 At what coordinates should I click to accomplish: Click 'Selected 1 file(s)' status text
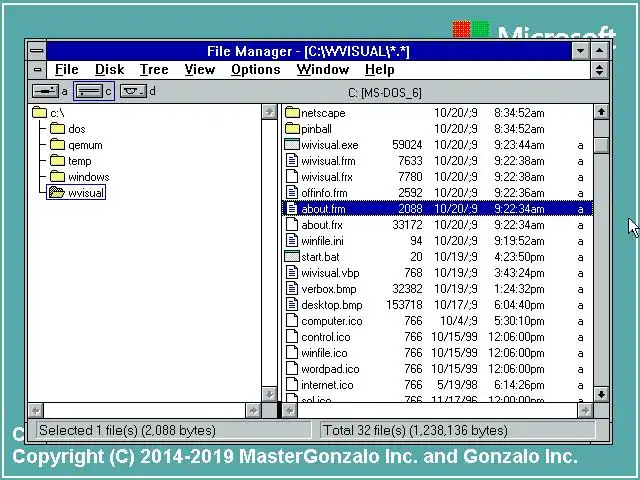tap(127, 430)
